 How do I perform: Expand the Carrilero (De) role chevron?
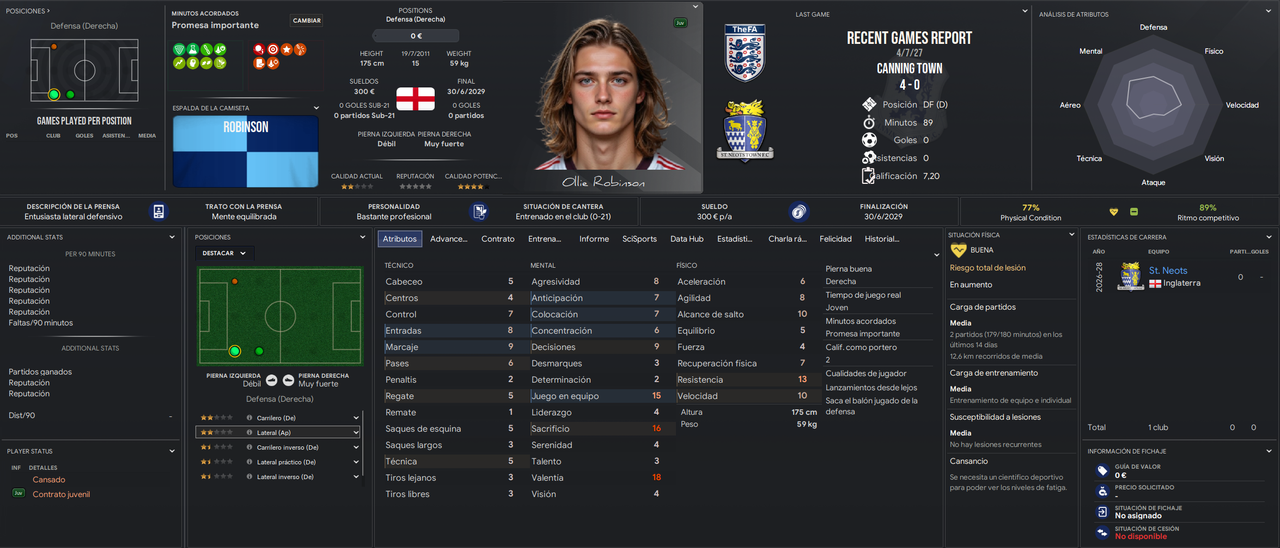(x=355, y=418)
